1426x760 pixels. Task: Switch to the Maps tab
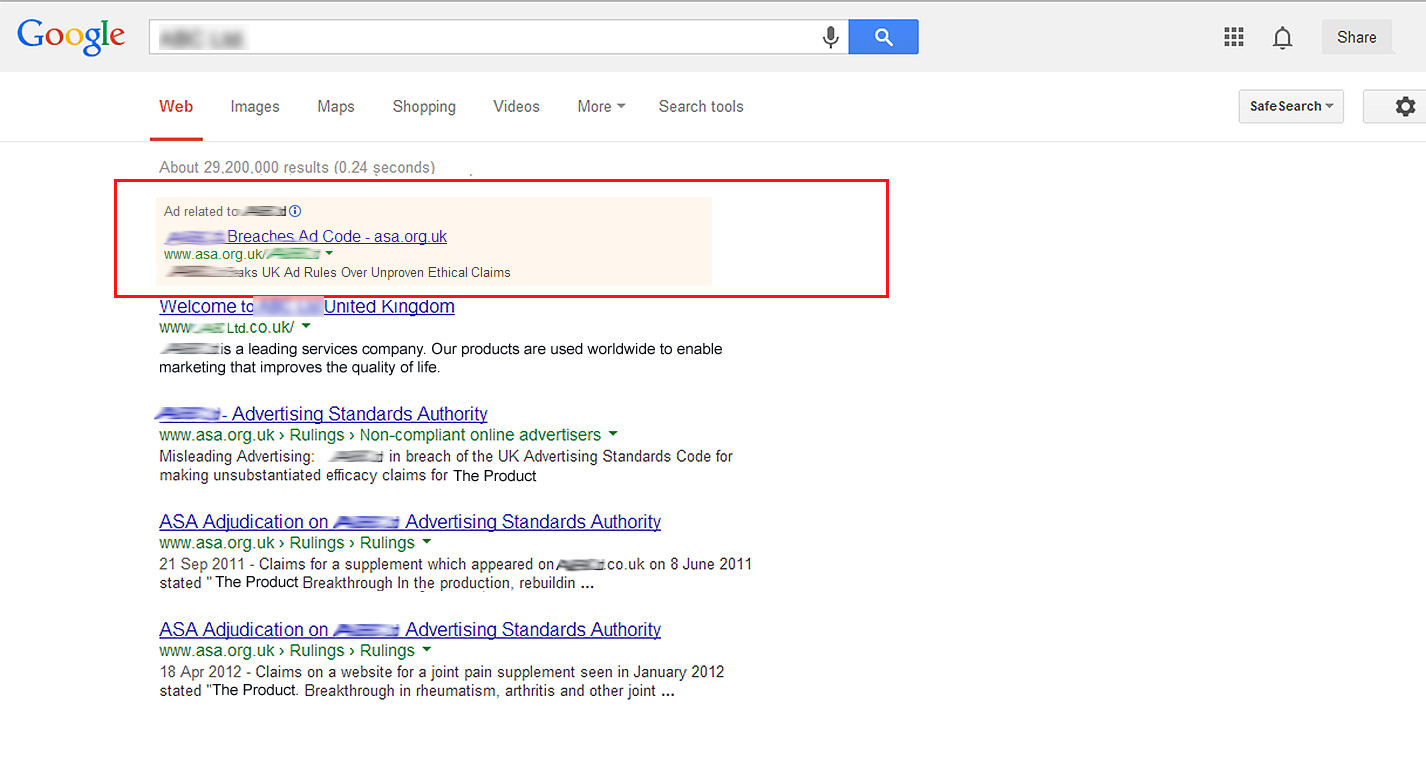click(336, 107)
